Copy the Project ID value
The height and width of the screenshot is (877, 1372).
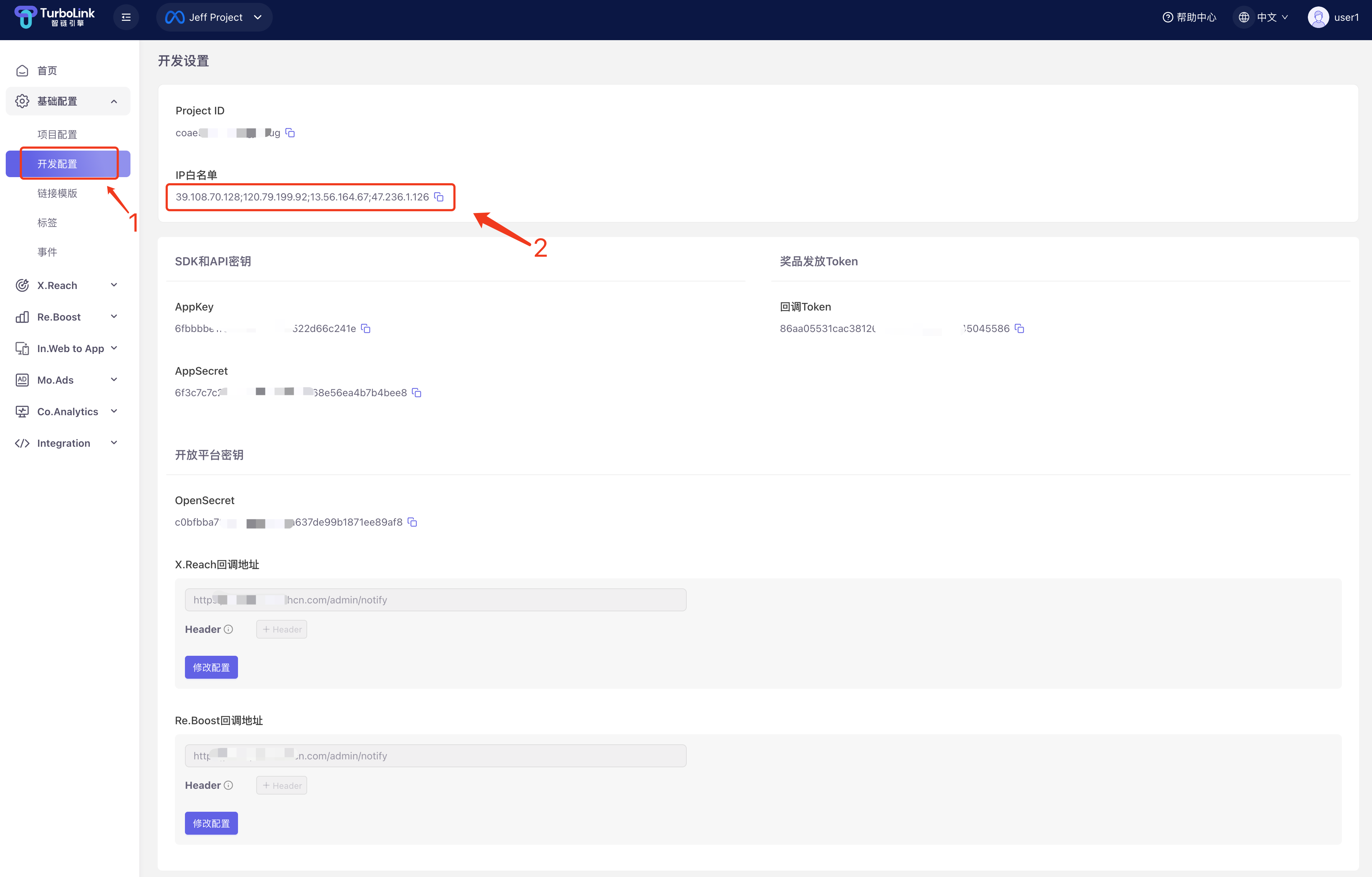[x=290, y=133]
